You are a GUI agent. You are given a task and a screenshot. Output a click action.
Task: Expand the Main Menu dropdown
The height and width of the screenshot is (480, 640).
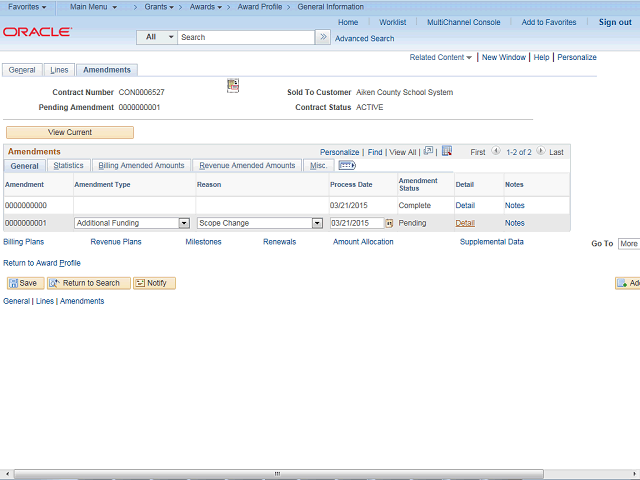tap(93, 7)
